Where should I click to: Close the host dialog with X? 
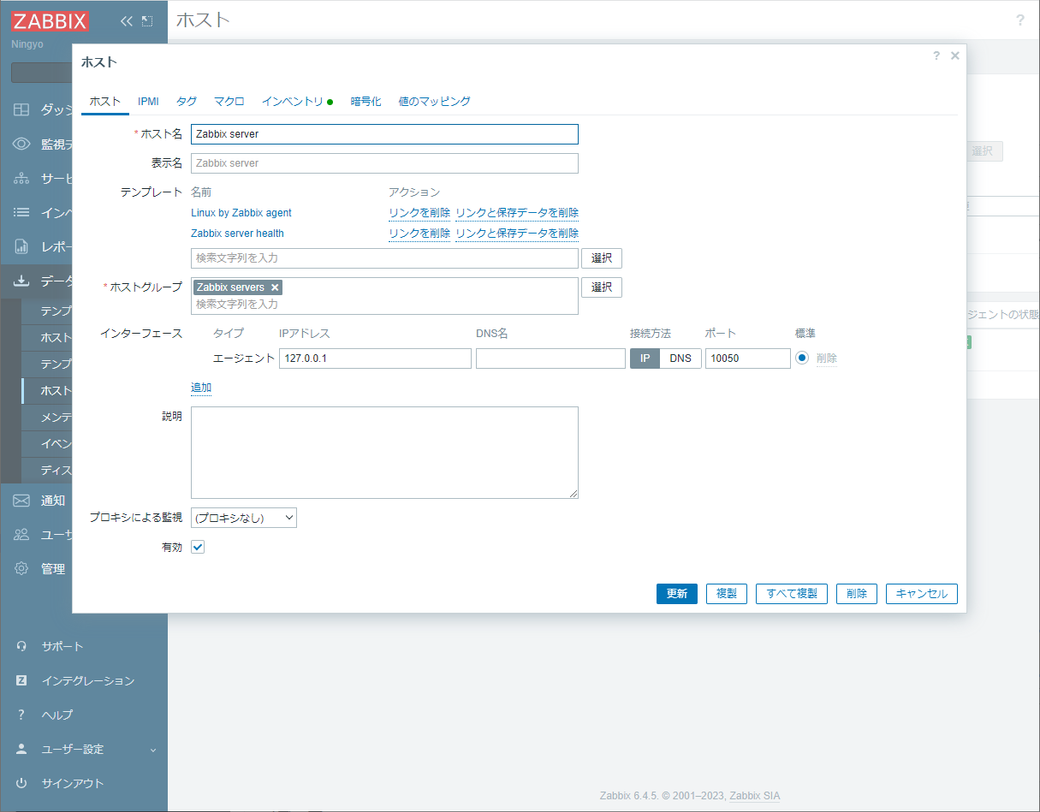[x=955, y=56]
